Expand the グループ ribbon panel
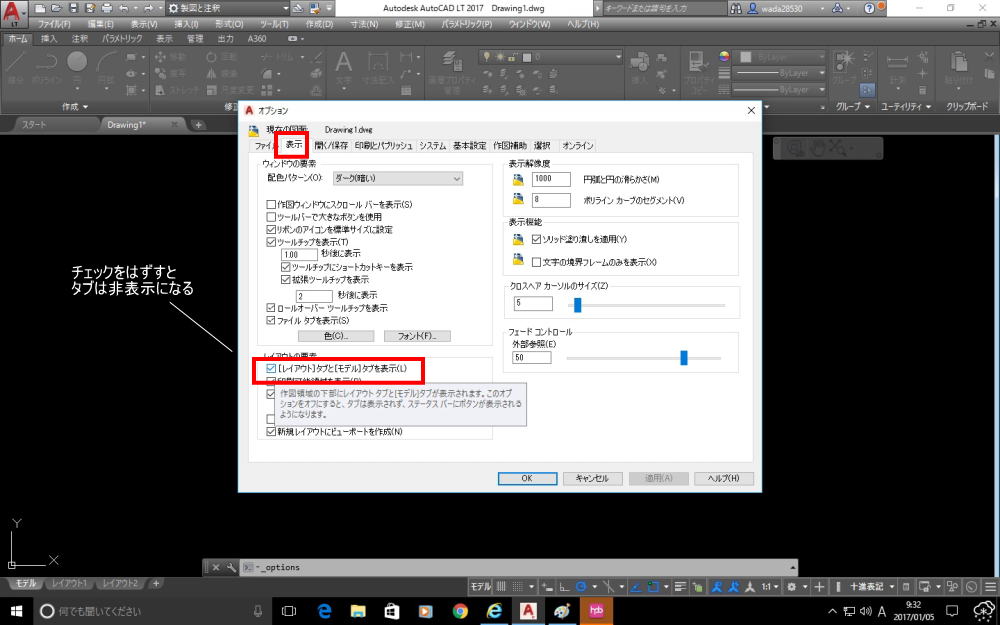This screenshot has height=625, width=1000. pos(852,107)
